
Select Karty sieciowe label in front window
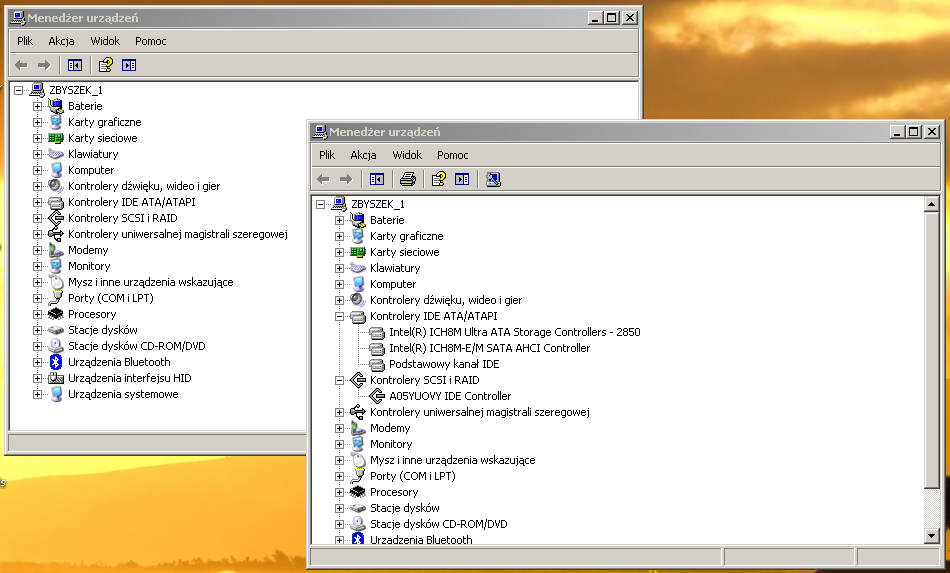pos(405,252)
